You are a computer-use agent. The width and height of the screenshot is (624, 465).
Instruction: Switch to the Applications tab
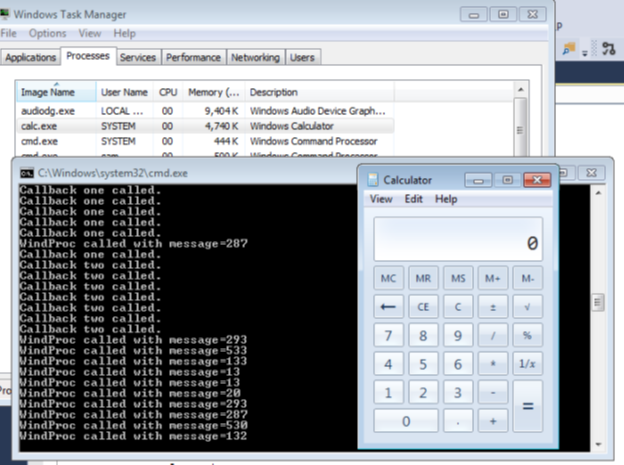[x=30, y=58]
